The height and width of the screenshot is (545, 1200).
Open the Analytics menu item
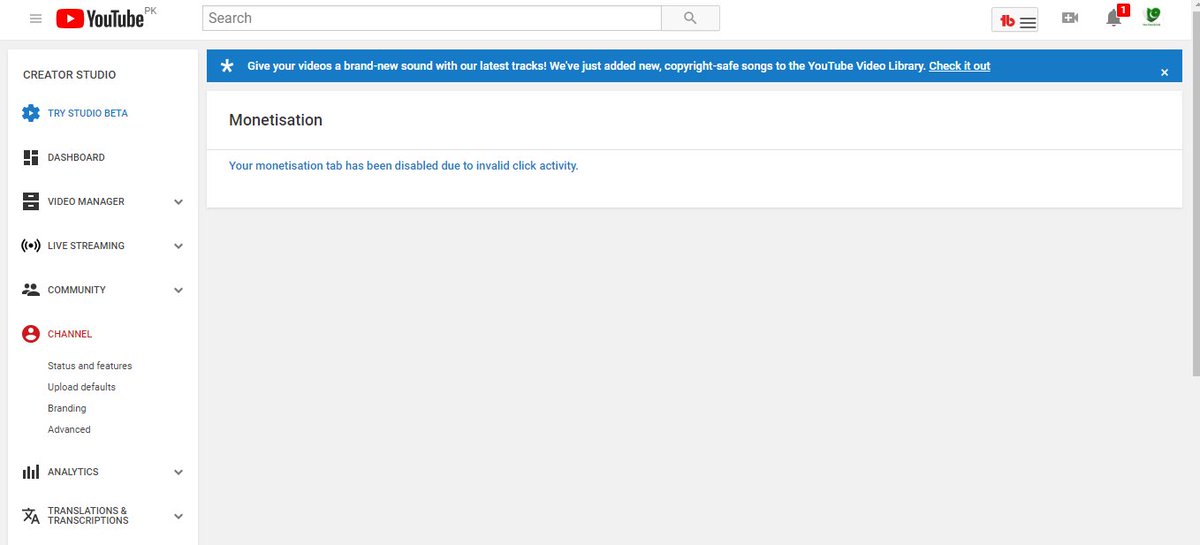click(x=73, y=471)
